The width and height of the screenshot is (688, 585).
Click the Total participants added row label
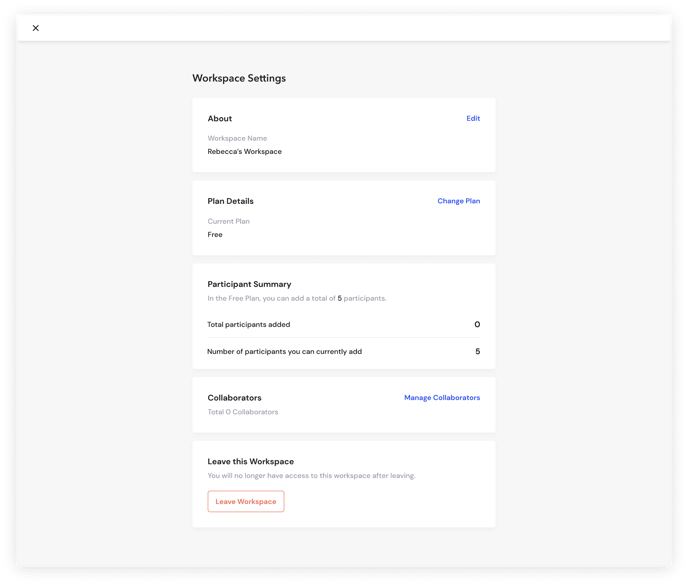[x=249, y=324]
